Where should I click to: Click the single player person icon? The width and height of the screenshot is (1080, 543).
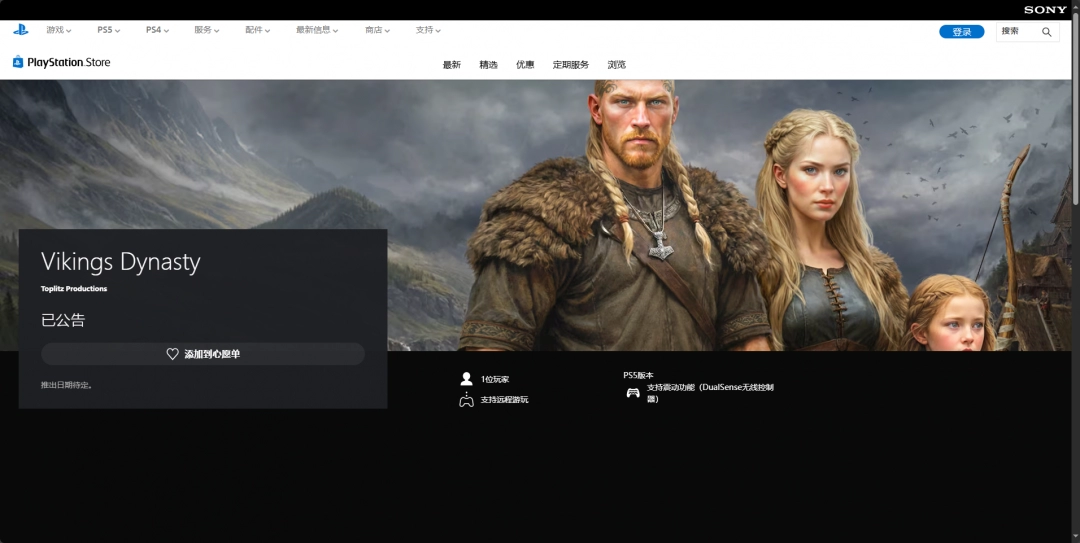[x=466, y=379]
